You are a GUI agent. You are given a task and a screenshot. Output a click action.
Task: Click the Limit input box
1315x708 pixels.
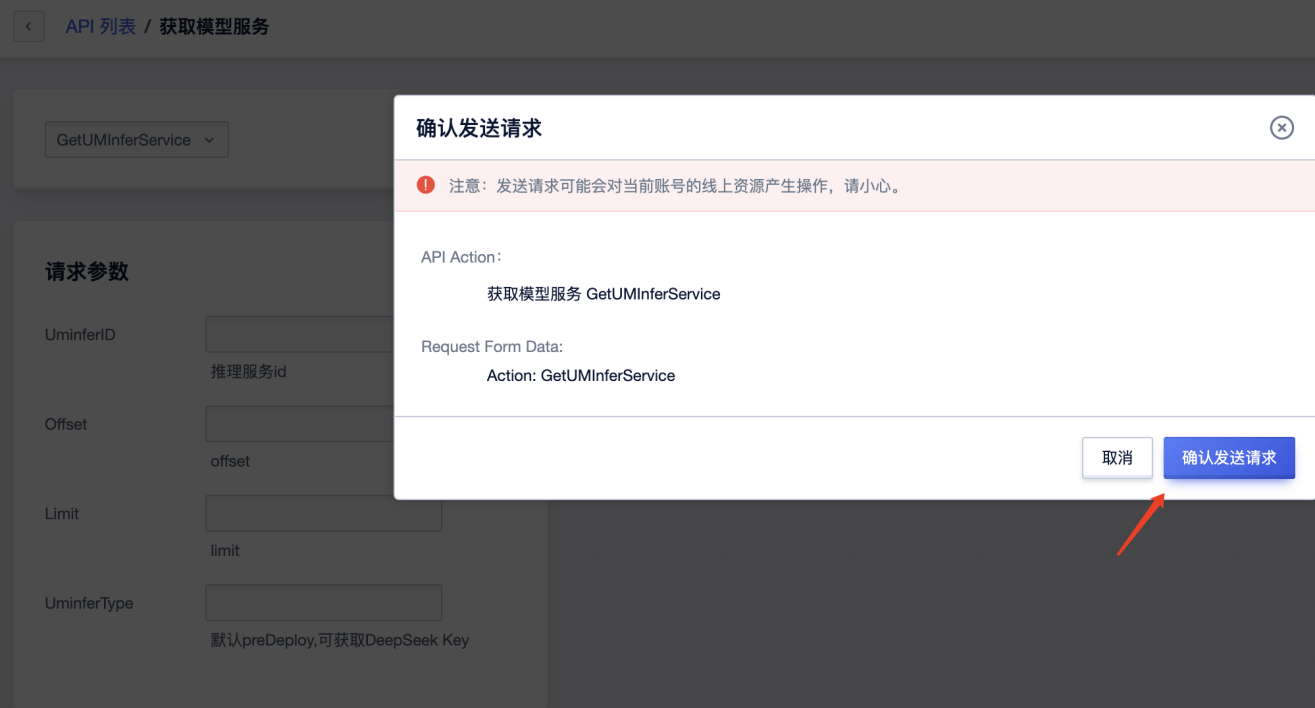pyautogui.click(x=323, y=513)
